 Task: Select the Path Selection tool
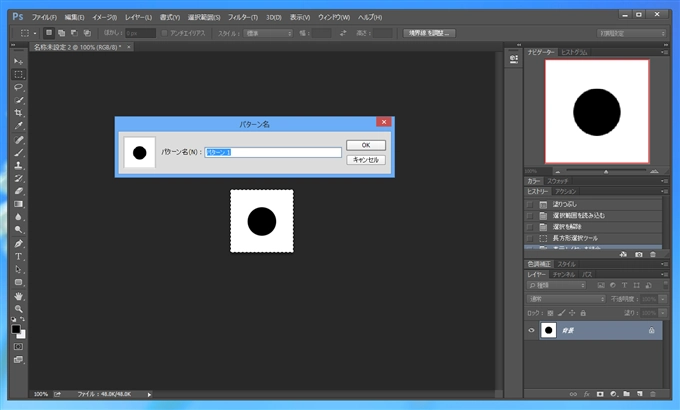point(18,269)
